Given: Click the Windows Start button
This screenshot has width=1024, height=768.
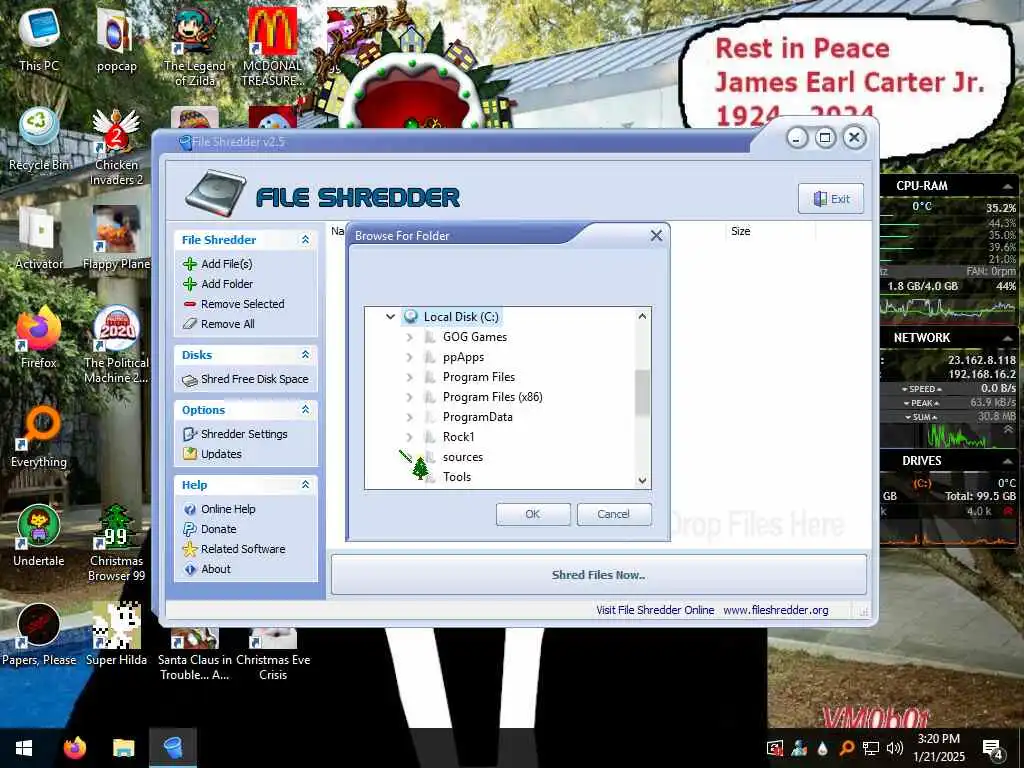Looking at the screenshot, I should click(24, 748).
